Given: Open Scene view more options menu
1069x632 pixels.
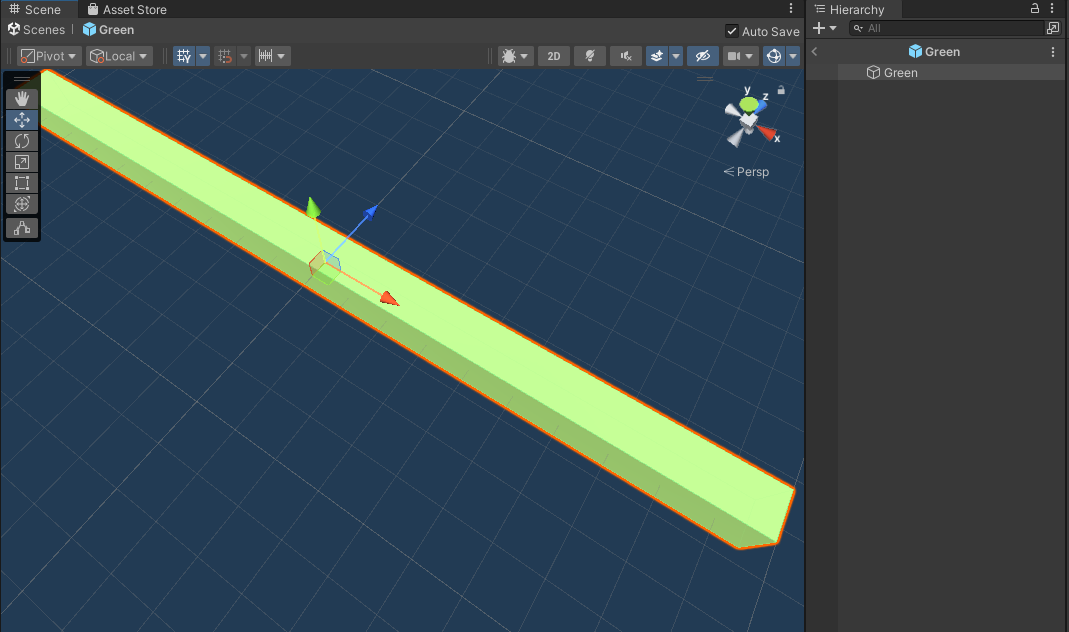Looking at the screenshot, I should pyautogui.click(x=791, y=9).
